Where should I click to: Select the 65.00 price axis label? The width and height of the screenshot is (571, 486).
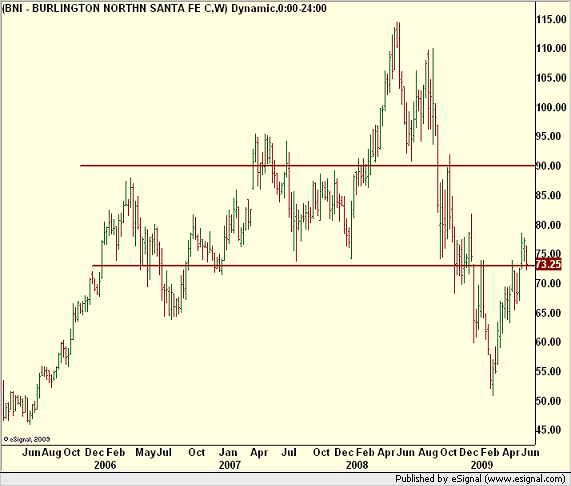coord(548,313)
